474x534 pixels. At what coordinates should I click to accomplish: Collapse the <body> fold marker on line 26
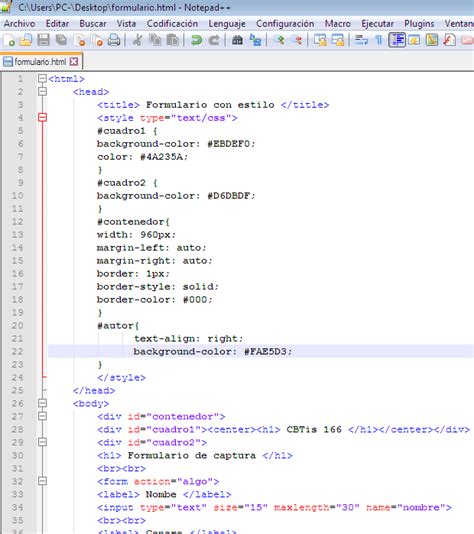42,403
